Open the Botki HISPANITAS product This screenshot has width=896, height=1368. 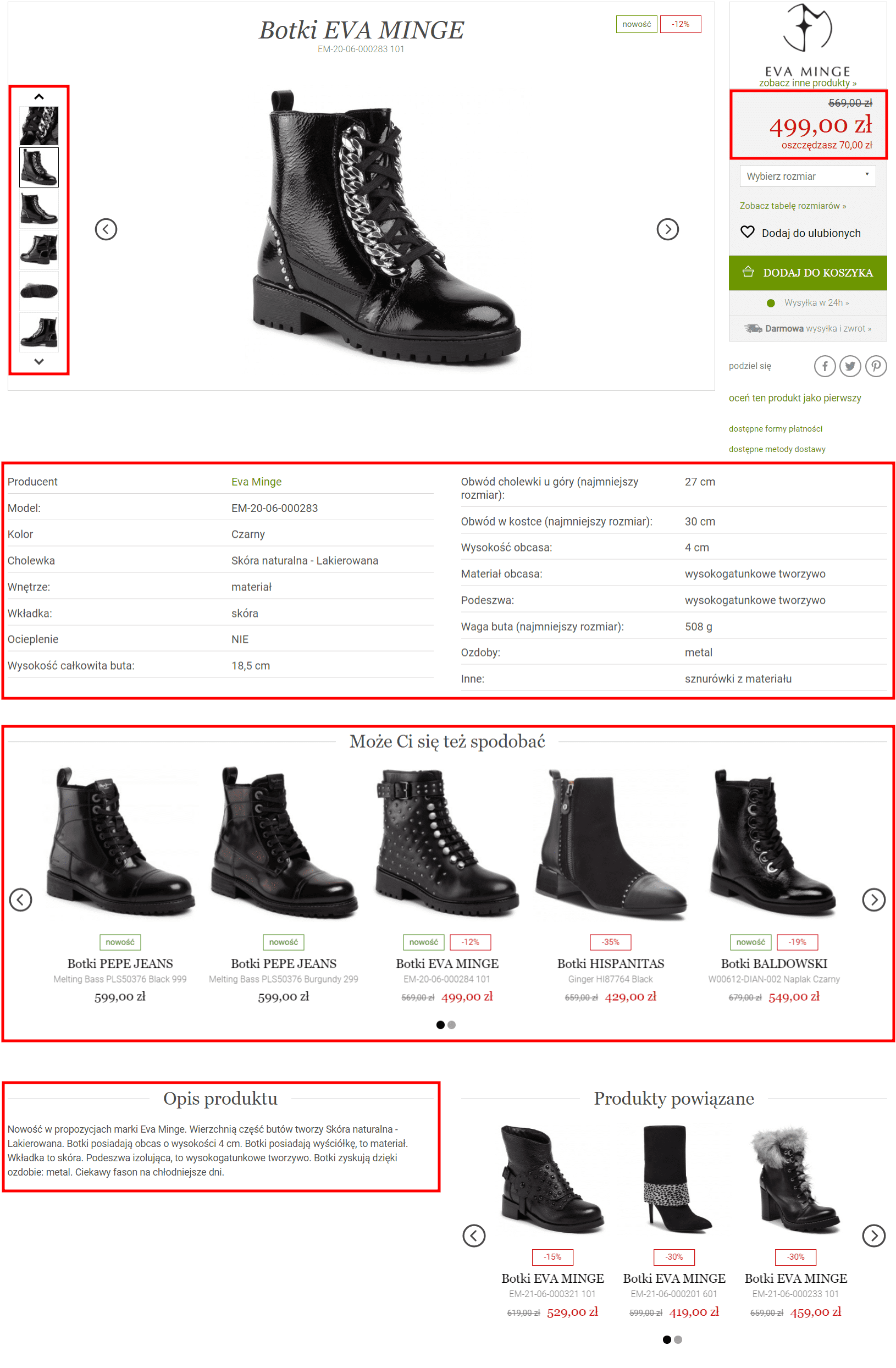pyautogui.click(x=610, y=964)
